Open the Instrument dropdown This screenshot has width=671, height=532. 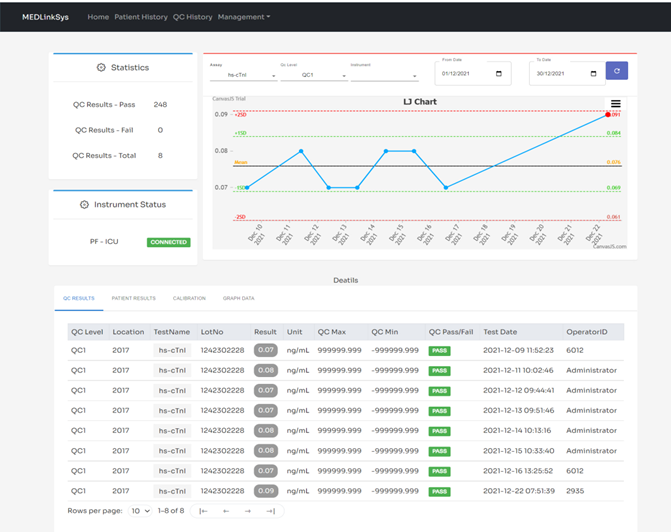pyautogui.click(x=384, y=75)
